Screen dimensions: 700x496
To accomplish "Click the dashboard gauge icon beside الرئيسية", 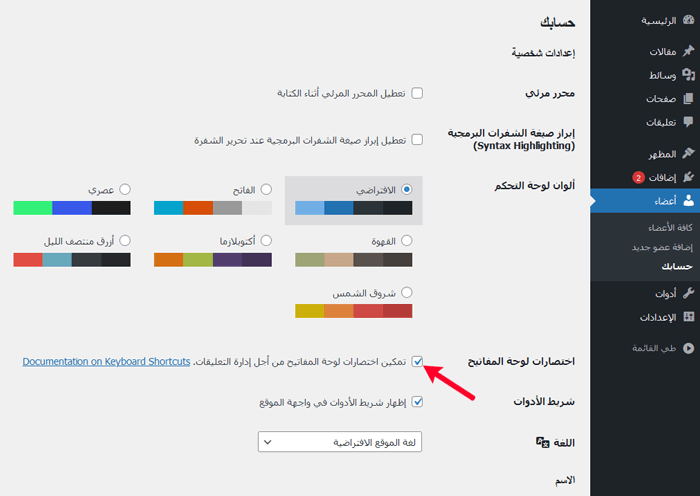I will pyautogui.click(x=689, y=20).
